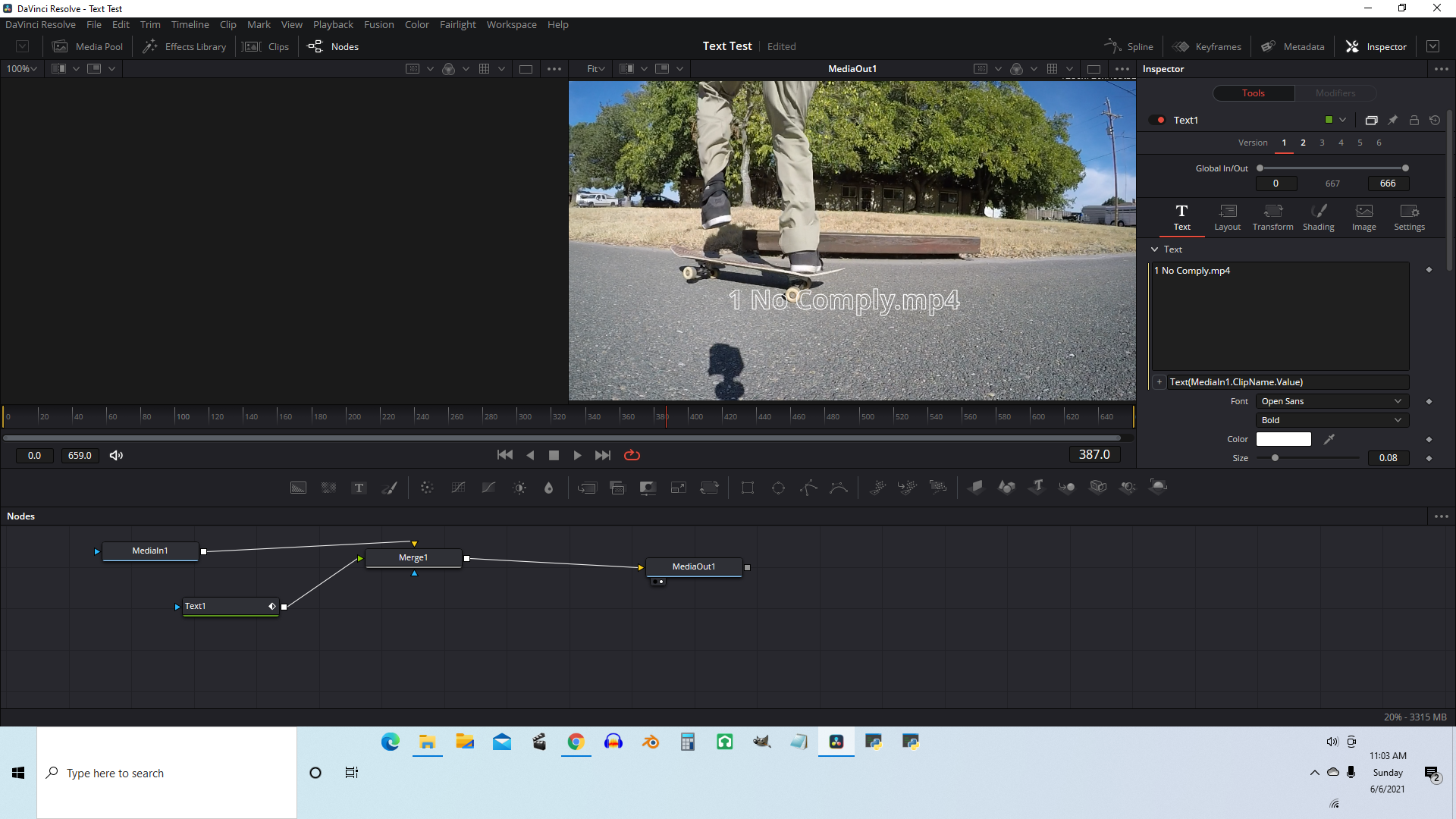Stop playback
The image size is (1456, 819).
pyautogui.click(x=554, y=455)
